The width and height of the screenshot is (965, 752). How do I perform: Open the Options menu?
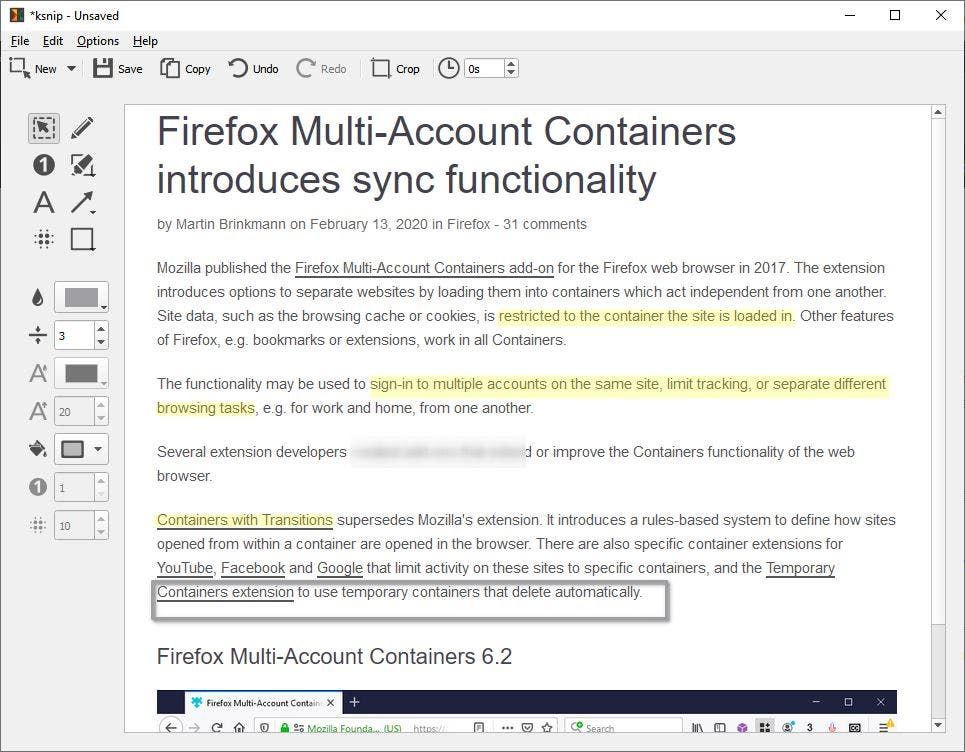tap(98, 41)
